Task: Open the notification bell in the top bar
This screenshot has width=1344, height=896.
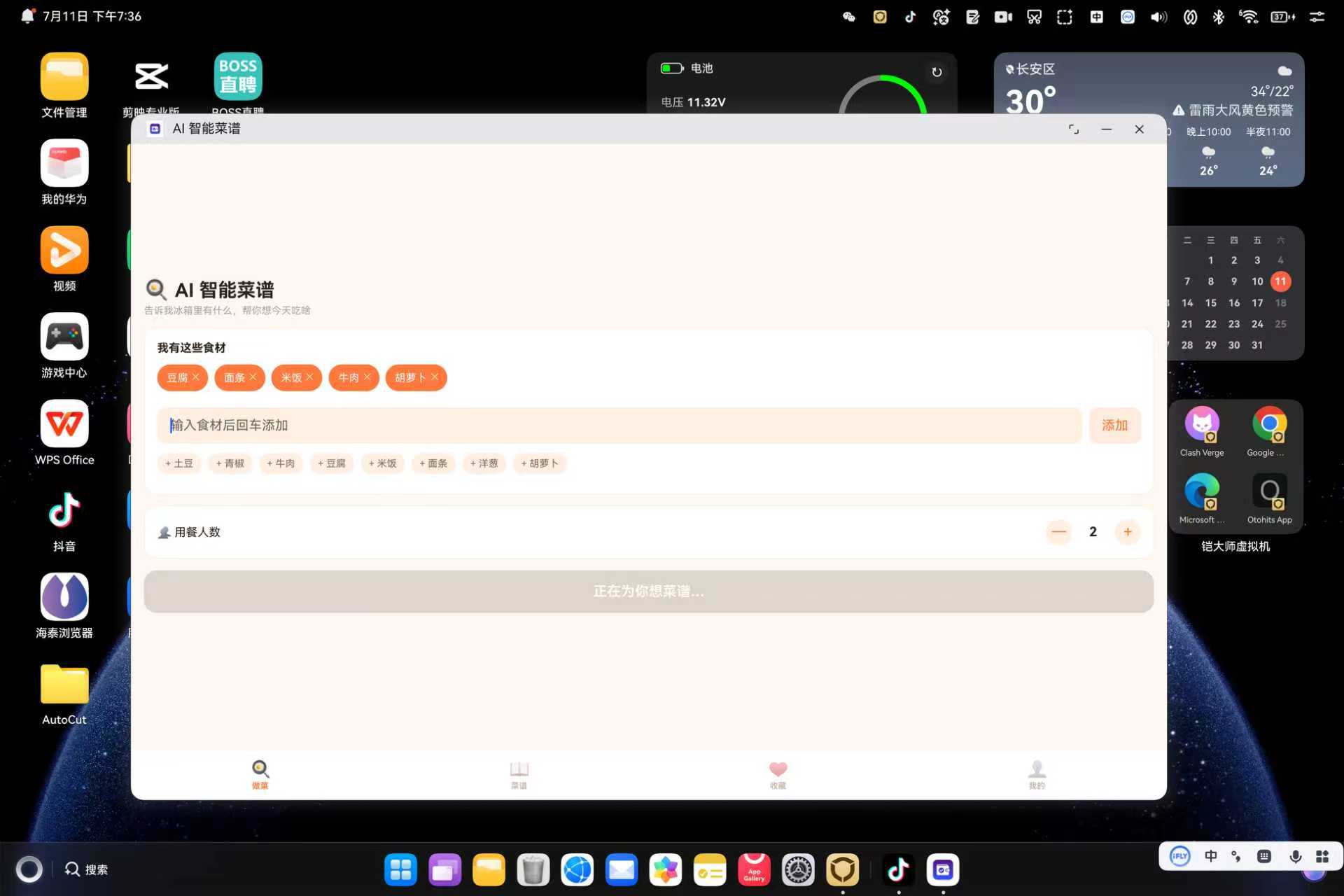Action: pos(27,16)
